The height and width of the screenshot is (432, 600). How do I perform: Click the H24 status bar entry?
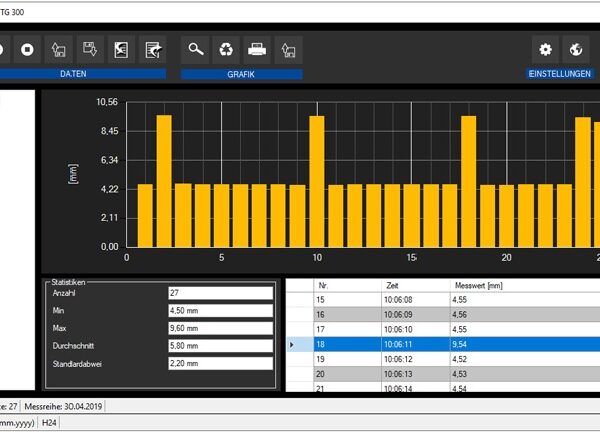pyautogui.click(x=49, y=423)
